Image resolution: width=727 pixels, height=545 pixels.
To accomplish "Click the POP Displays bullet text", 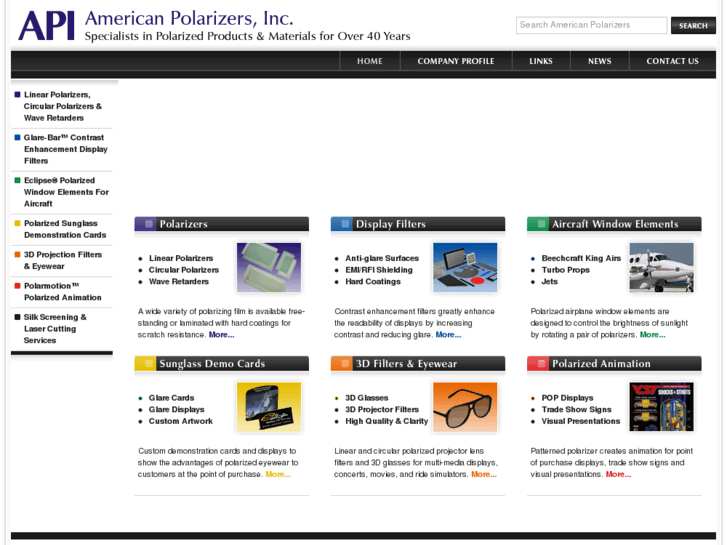I will [x=567, y=398].
